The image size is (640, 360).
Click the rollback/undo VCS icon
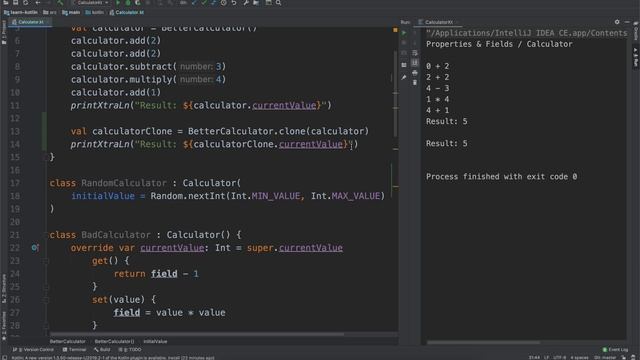[x=234, y=3]
